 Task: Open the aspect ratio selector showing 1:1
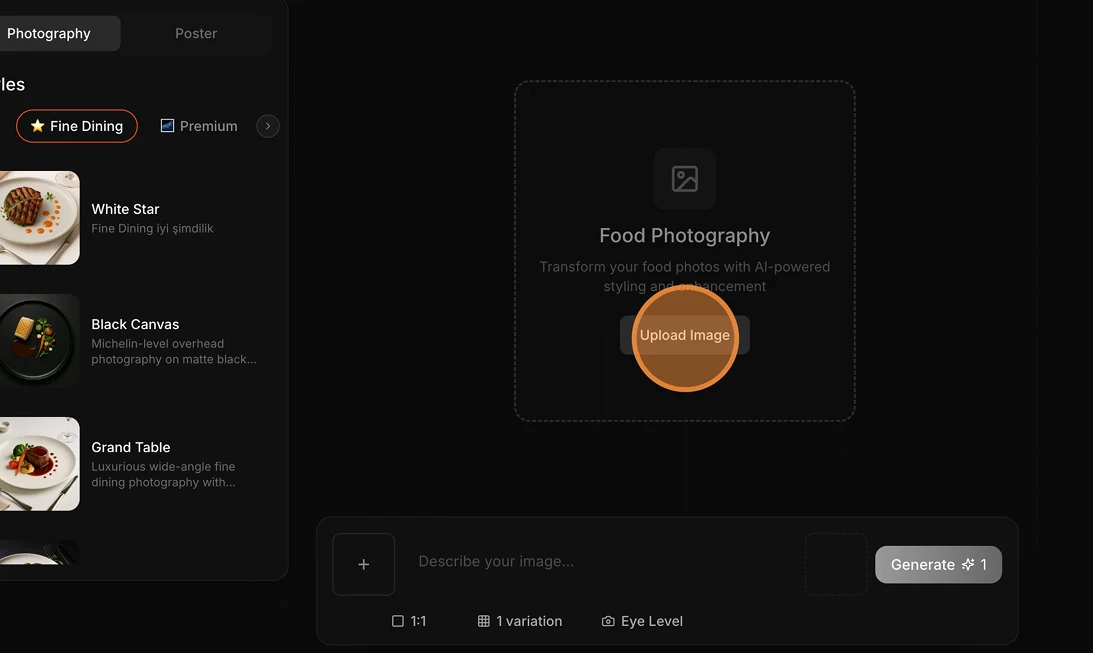(411, 621)
